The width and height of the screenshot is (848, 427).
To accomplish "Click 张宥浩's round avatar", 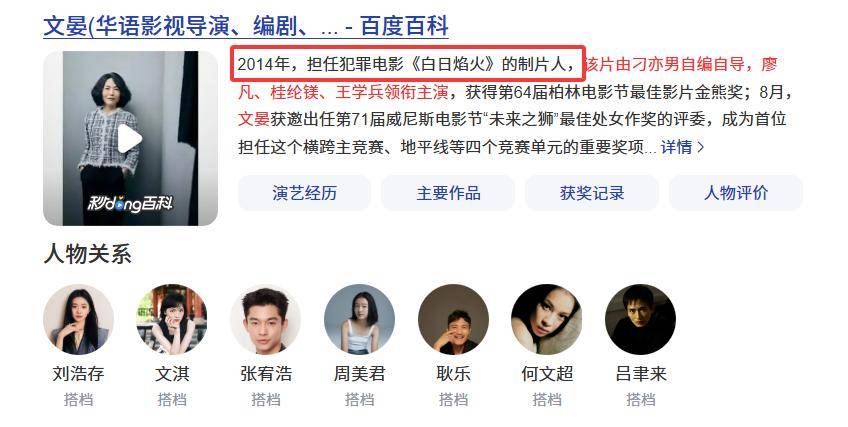I will point(266,319).
